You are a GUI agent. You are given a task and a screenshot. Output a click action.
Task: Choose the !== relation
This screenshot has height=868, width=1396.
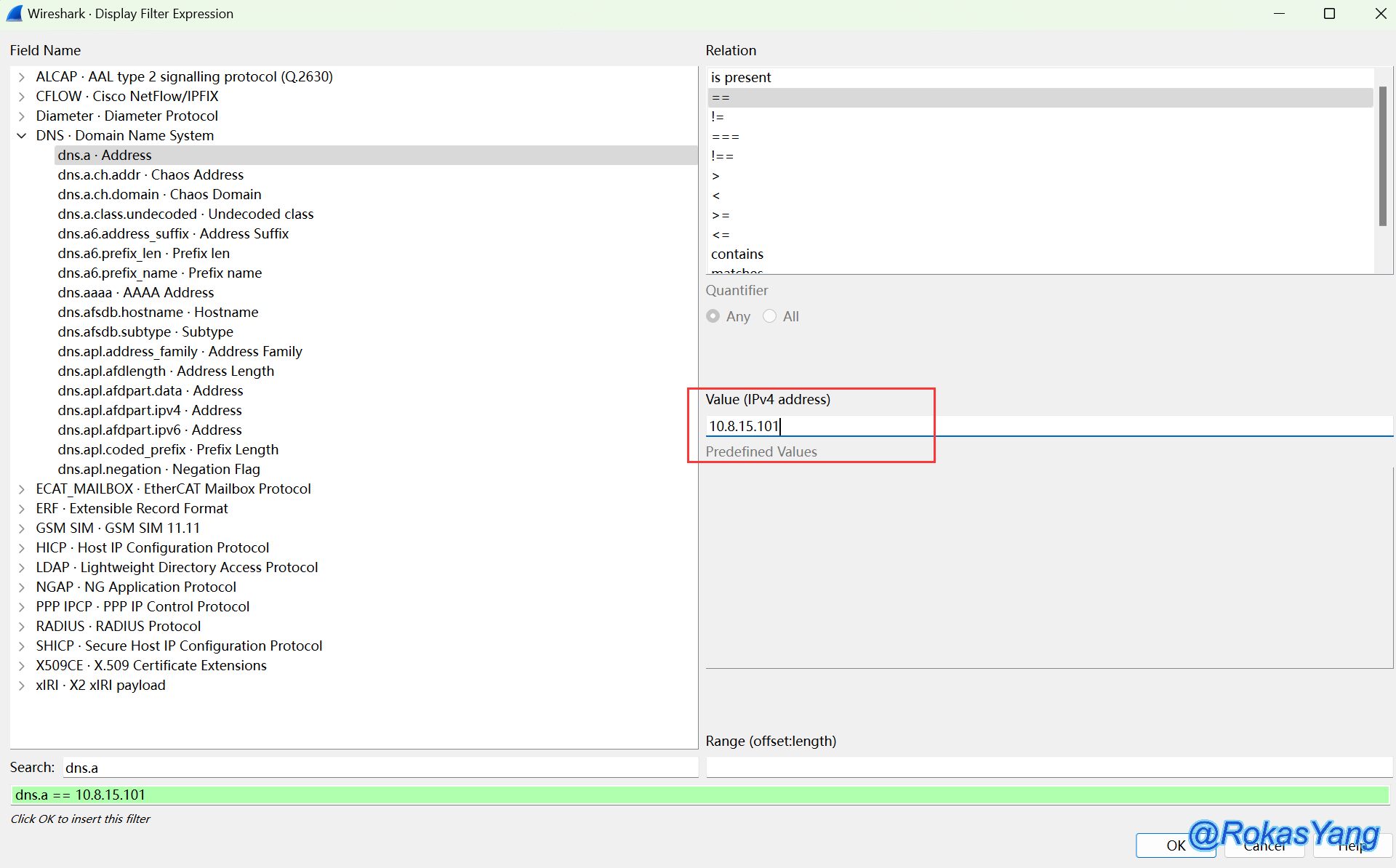(x=1040, y=156)
